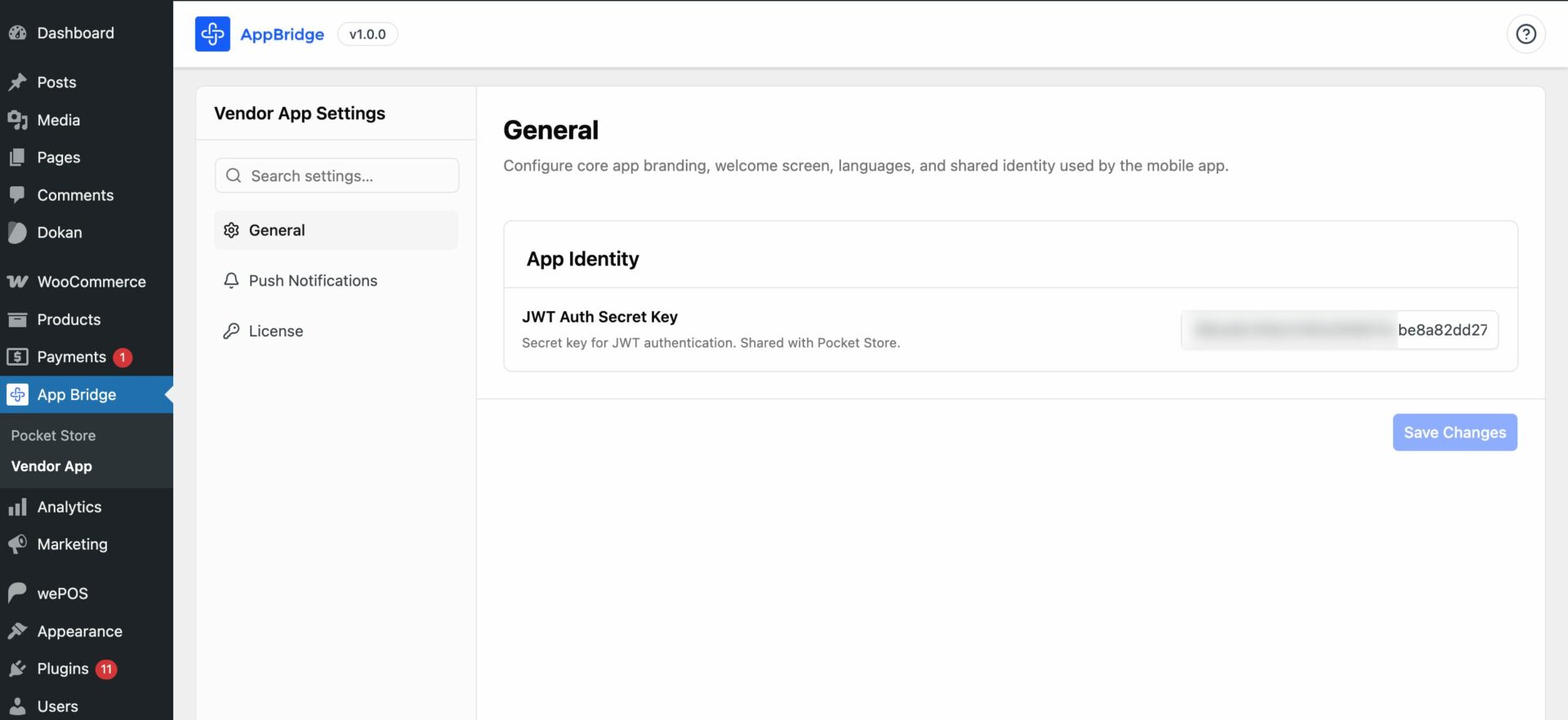
Task: Open the Users menu label
Action: tap(57, 706)
